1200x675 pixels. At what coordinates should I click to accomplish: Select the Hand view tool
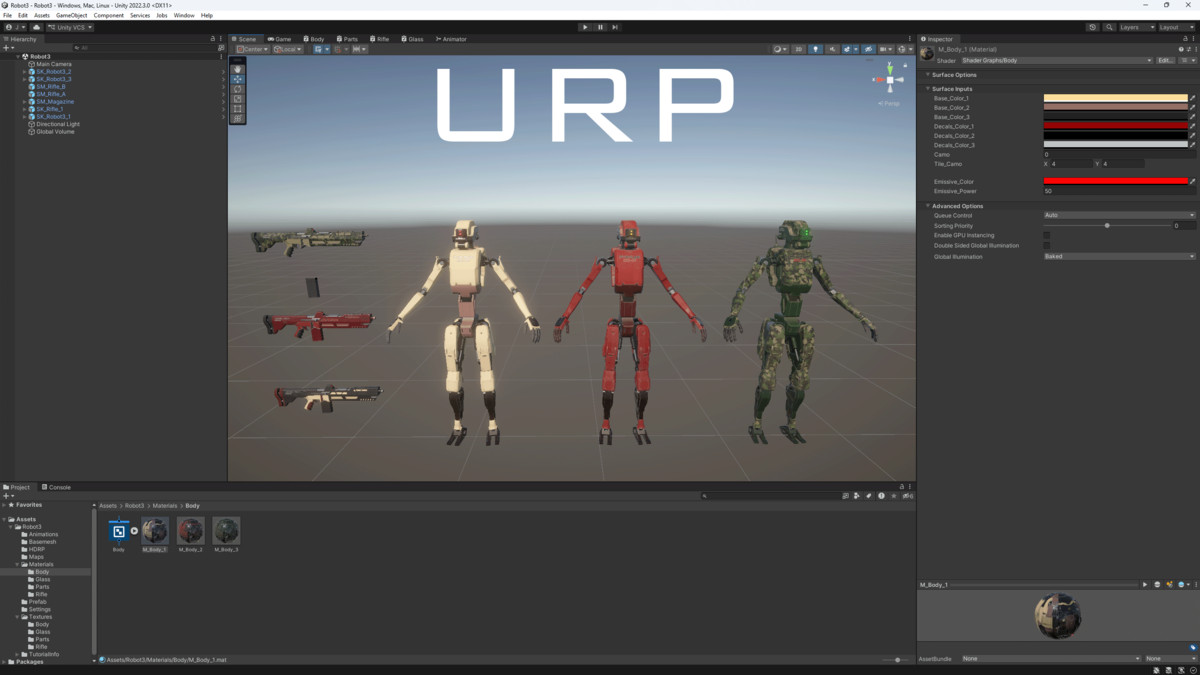pos(238,69)
